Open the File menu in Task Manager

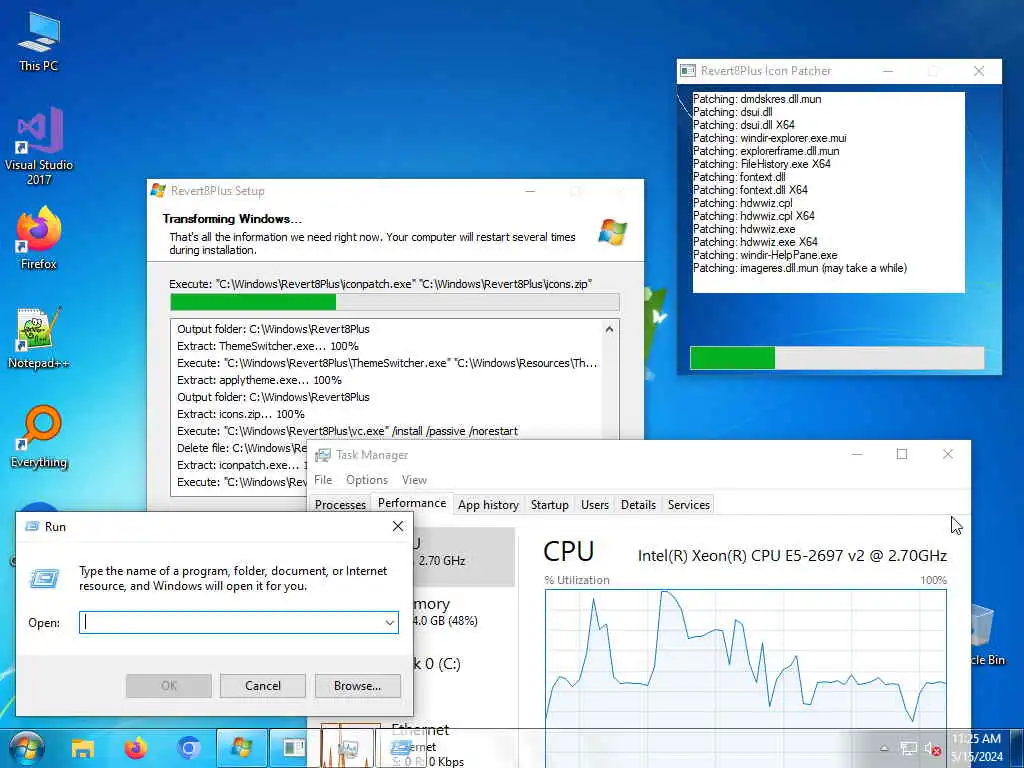click(x=323, y=480)
